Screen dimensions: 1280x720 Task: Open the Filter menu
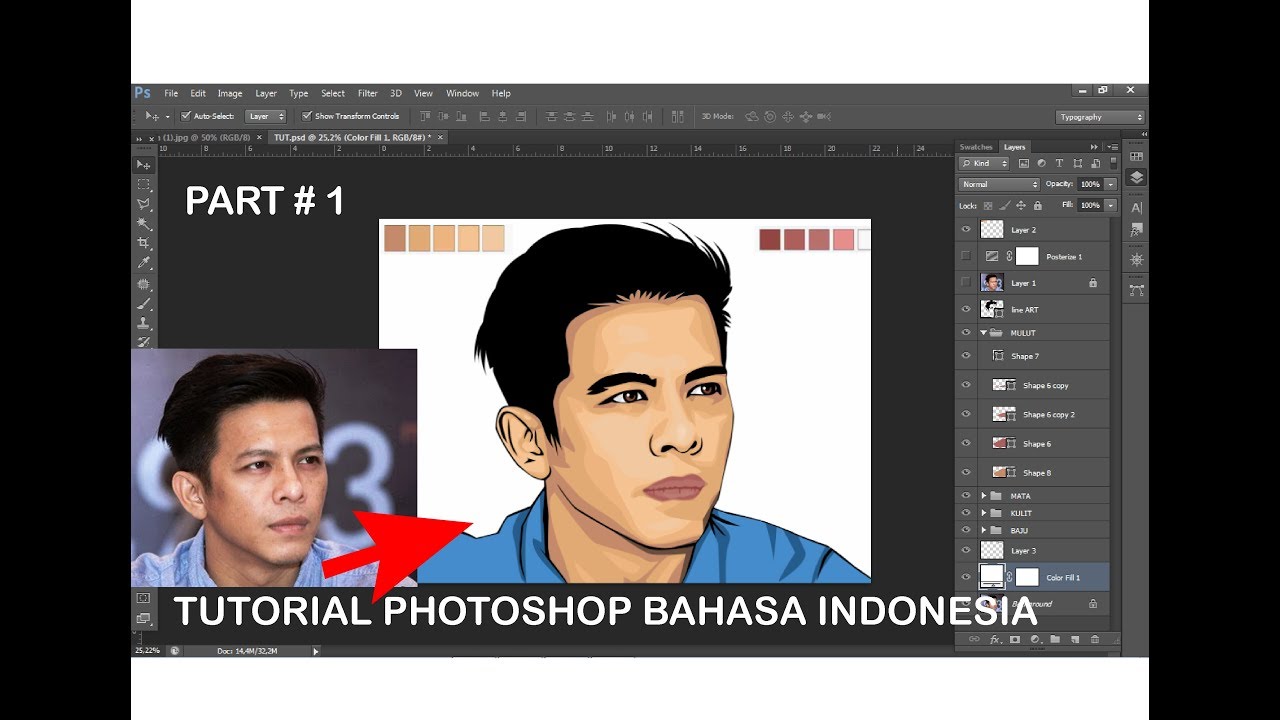coord(368,93)
